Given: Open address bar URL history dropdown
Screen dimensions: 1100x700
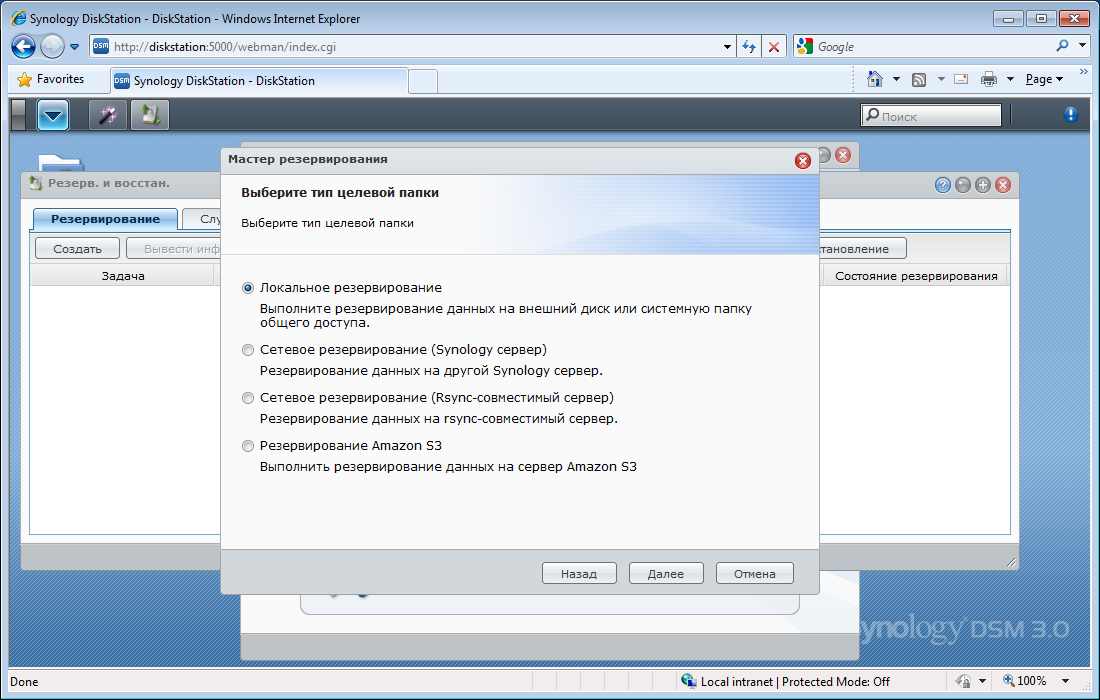Looking at the screenshot, I should point(727,47).
